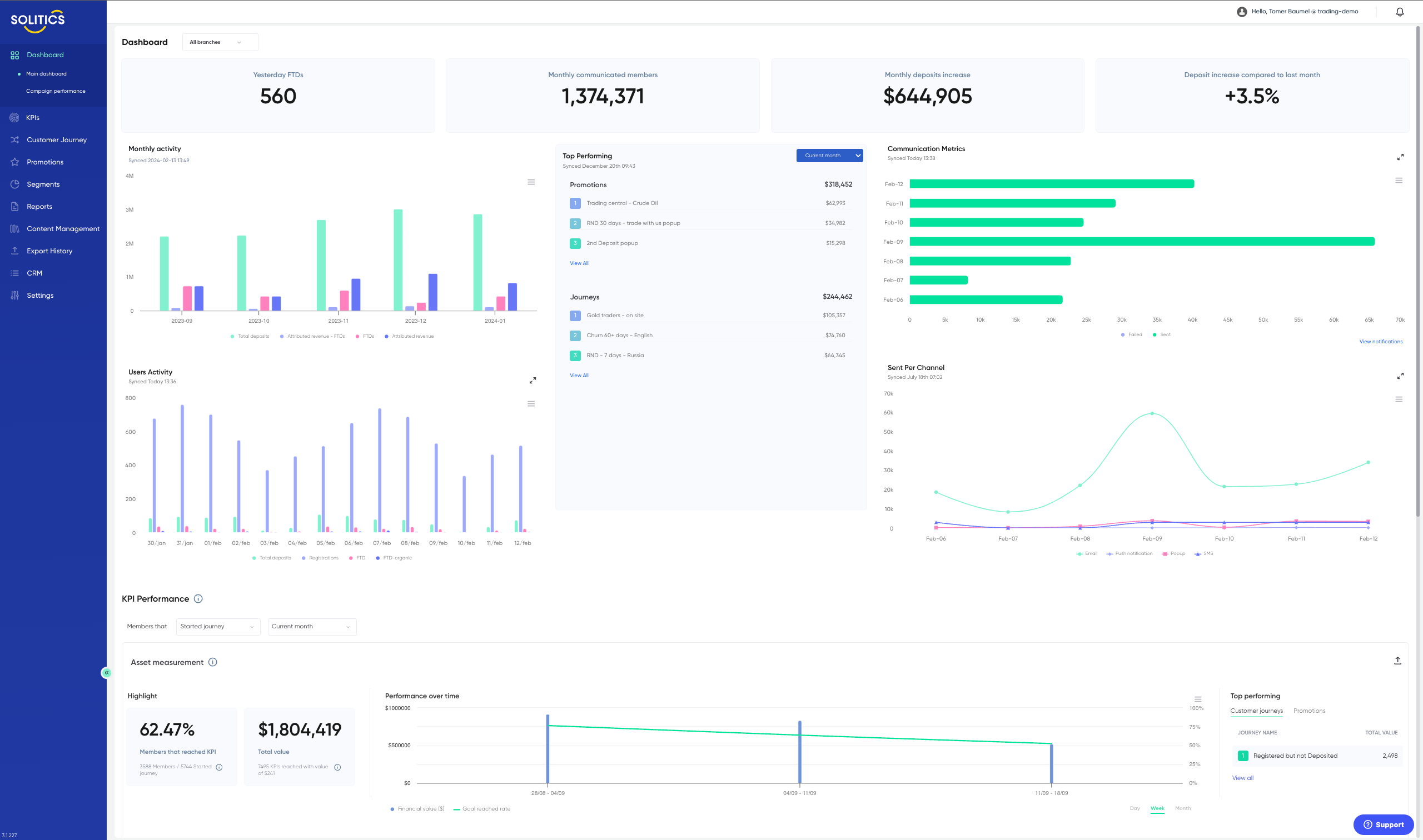Click the notification bell icon

click(x=1399, y=11)
